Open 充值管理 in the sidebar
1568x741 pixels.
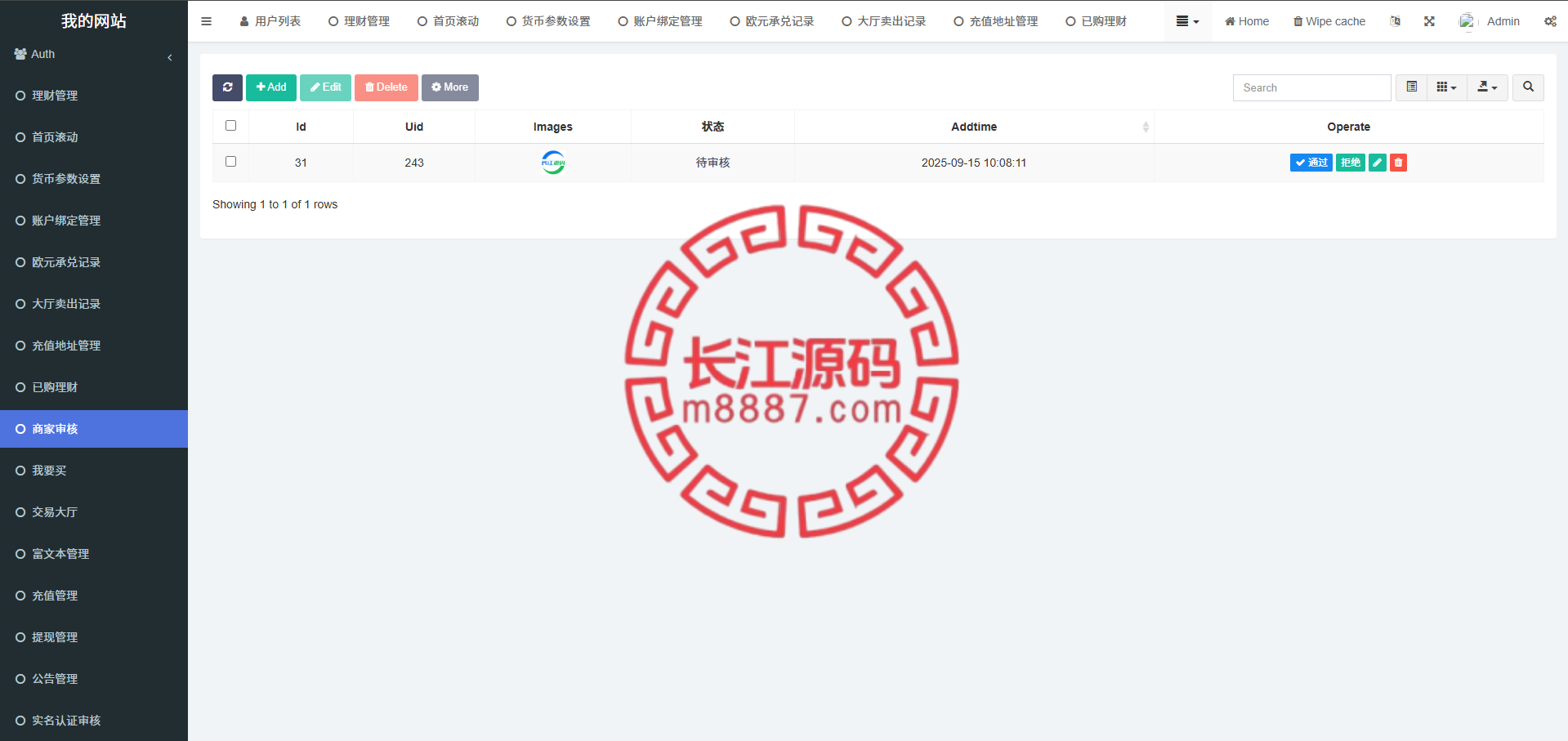pos(94,596)
